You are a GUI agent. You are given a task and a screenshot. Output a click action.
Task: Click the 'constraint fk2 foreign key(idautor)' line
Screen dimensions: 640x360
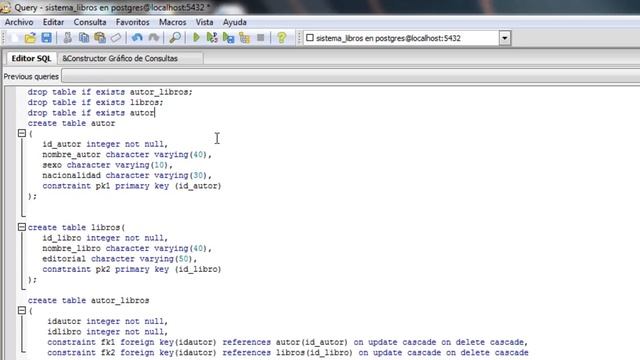point(288,353)
